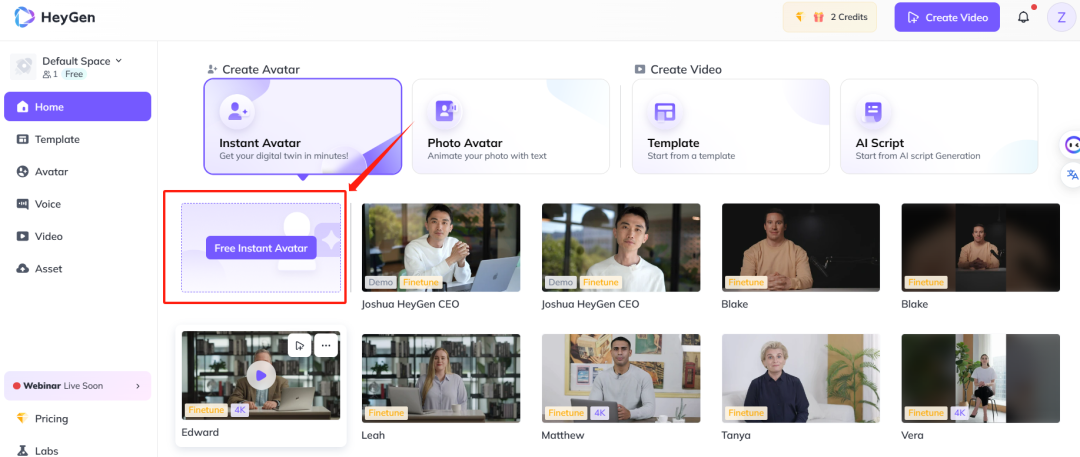Play the Edward avatar preview
This screenshot has height=457, width=1080.
pyautogui.click(x=261, y=376)
